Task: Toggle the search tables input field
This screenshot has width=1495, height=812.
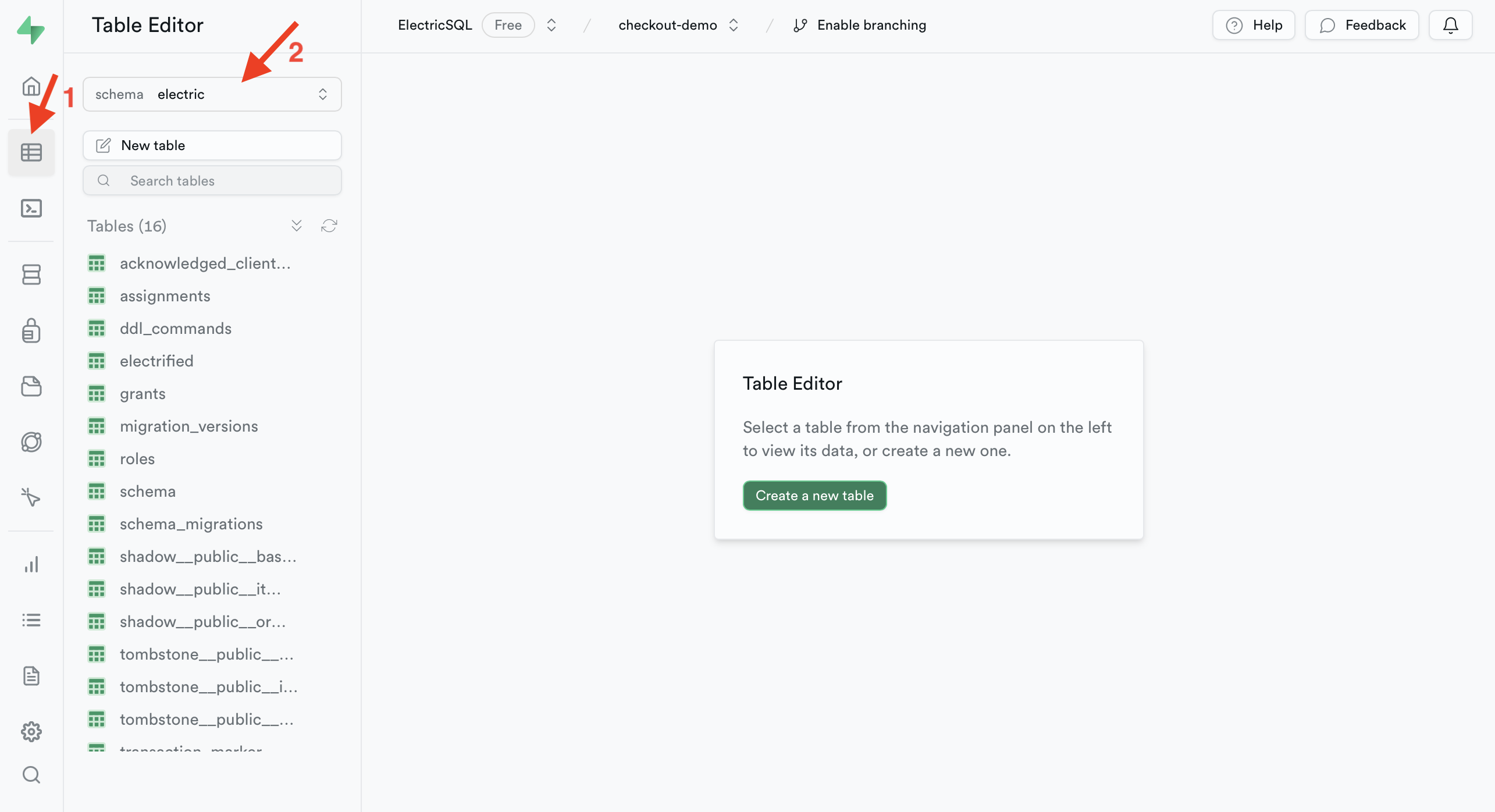Action: [x=212, y=180]
